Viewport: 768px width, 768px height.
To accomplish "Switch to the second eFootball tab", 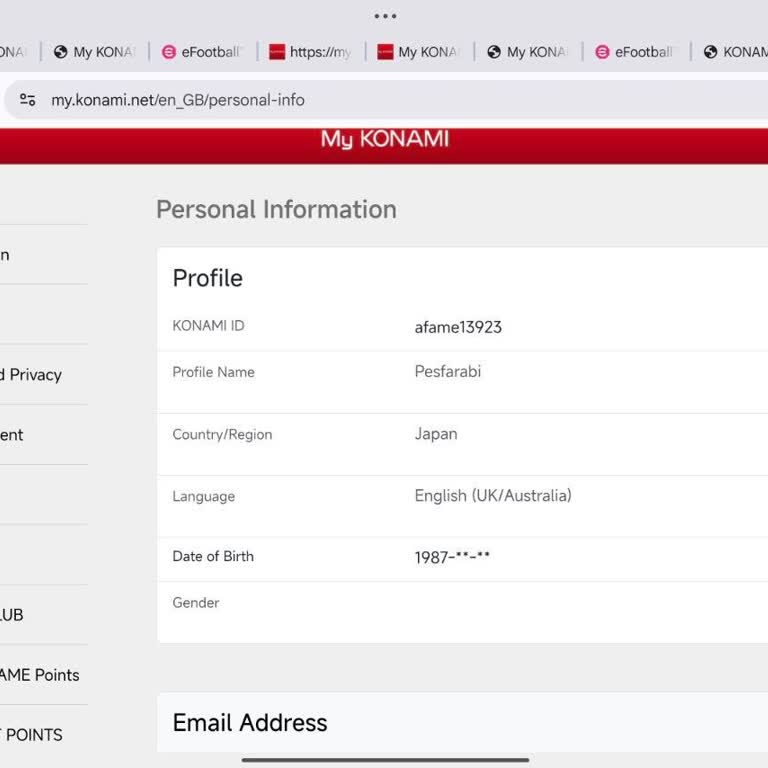I will pos(636,52).
